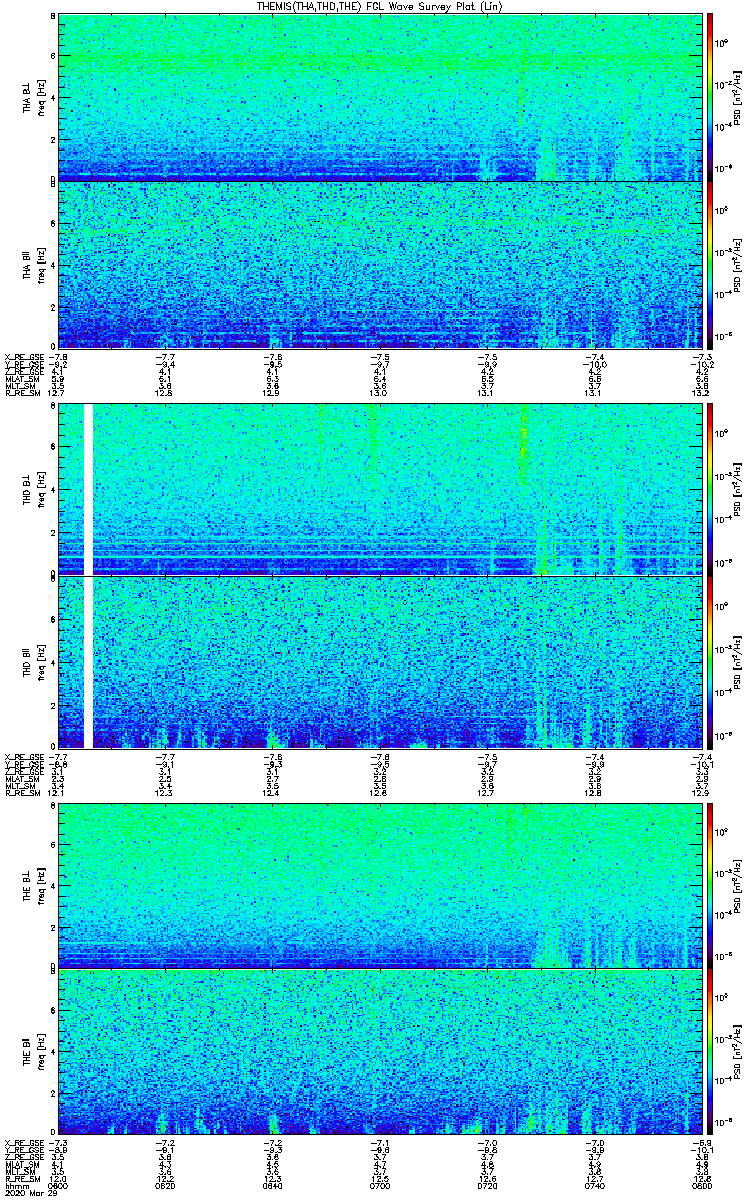Click the "THD B∥ freq [Hz]" axis label
Image resolution: width=750 pixels, height=1200 pixels.
(x=32, y=662)
